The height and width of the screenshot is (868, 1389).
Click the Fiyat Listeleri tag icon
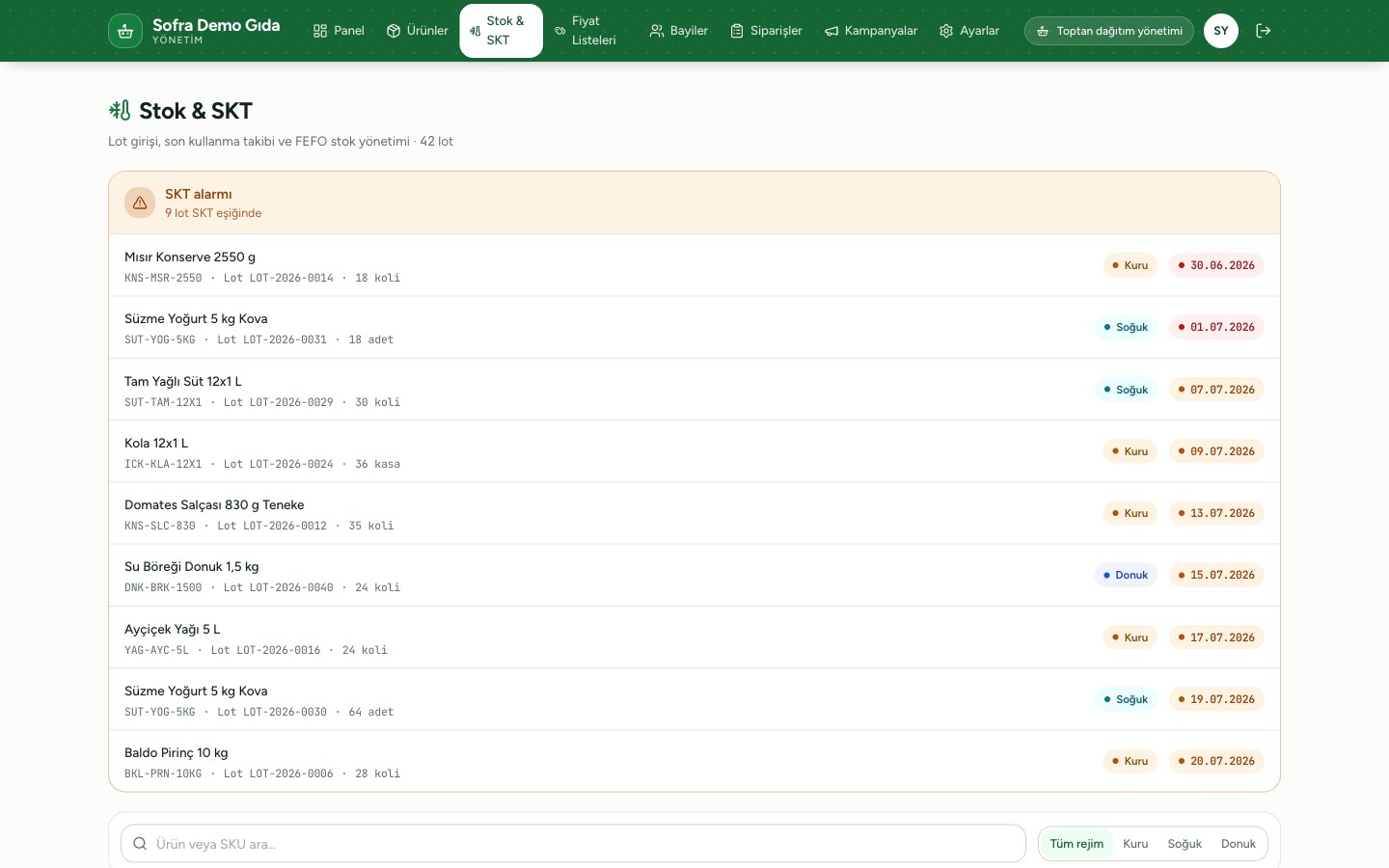560,31
